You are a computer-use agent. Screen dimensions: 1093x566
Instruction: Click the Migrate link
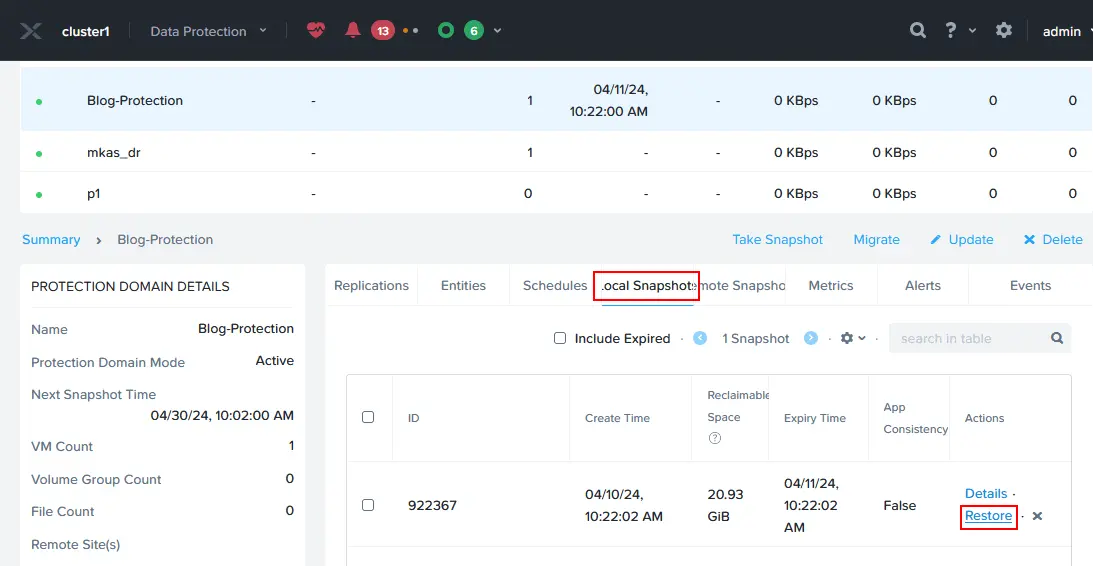[x=876, y=239]
